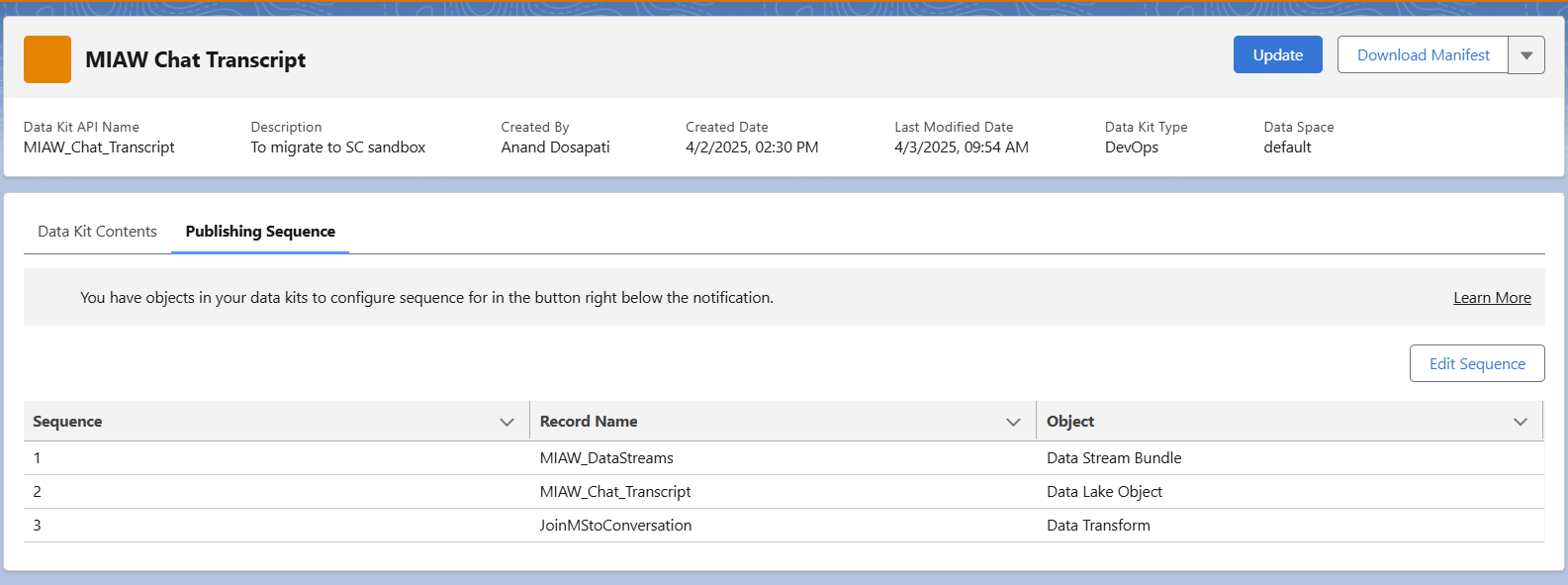Click the Object column header
The image size is (1568, 585).
point(1070,422)
